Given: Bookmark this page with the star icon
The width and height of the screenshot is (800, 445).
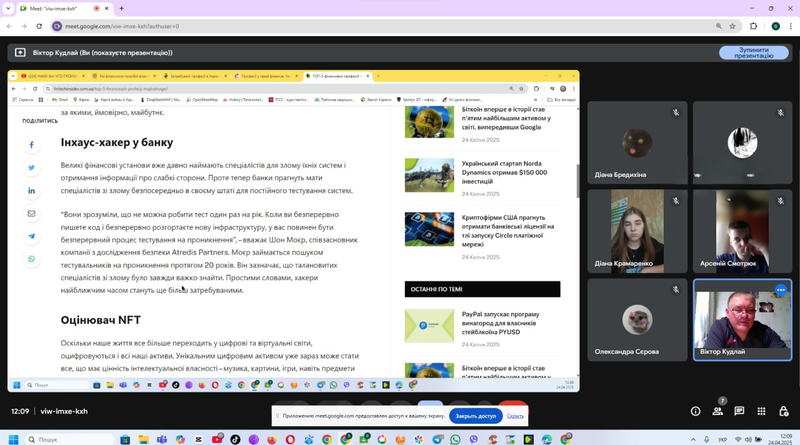Looking at the screenshot, I should point(733,26).
